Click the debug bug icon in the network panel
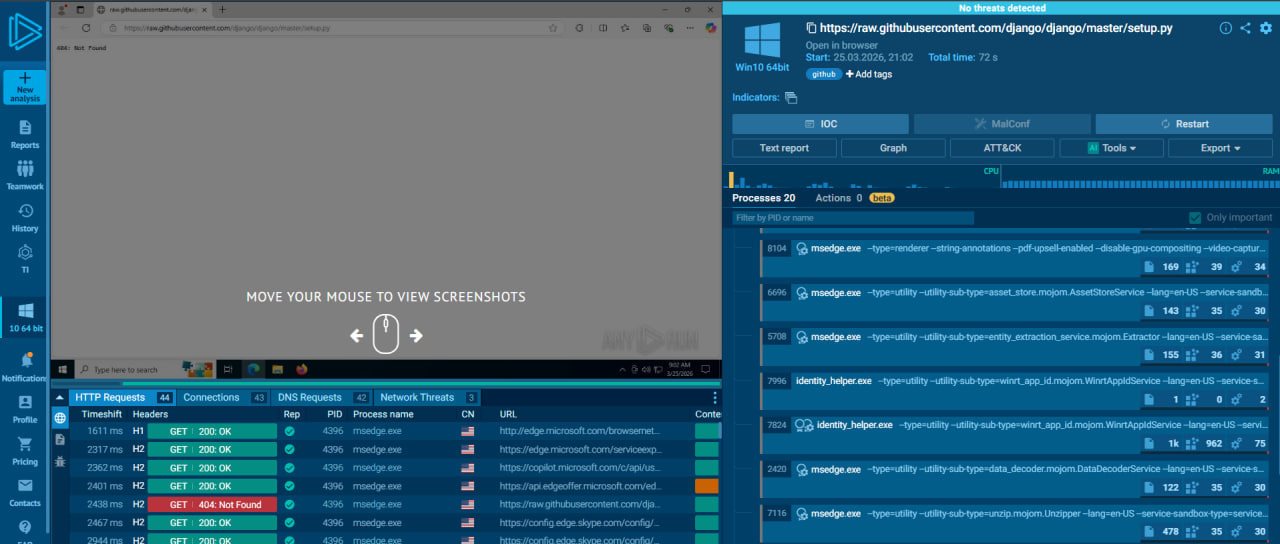The height and width of the screenshot is (544, 1280). click(60, 461)
